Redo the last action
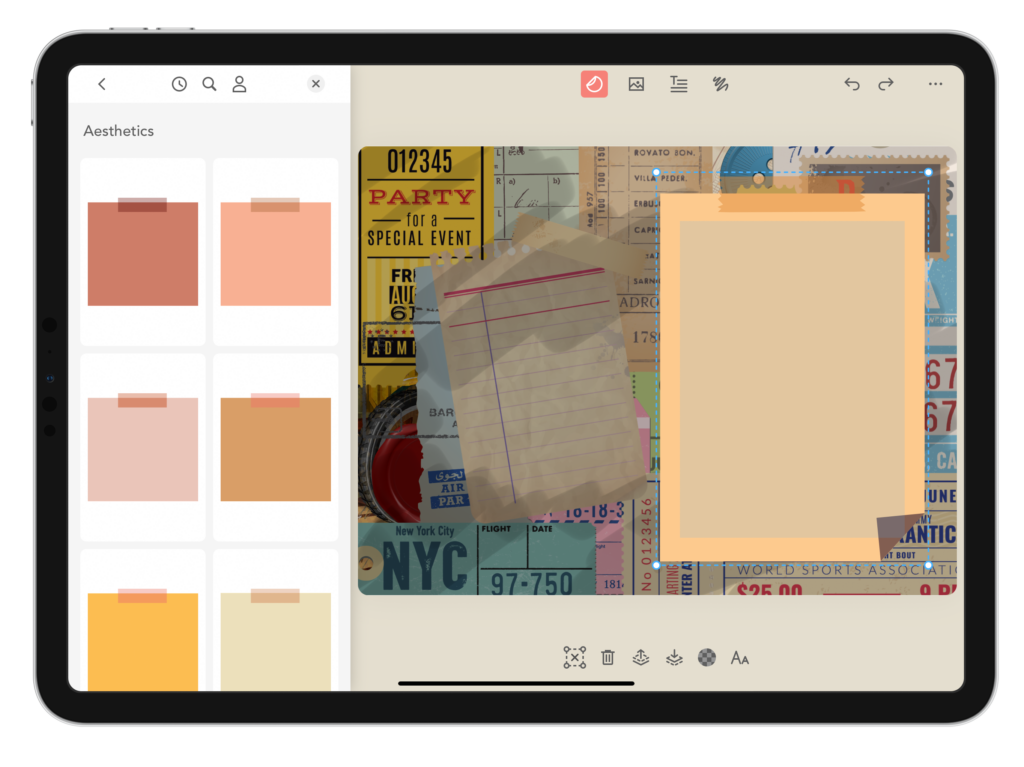This screenshot has width=1024, height=767. point(886,84)
